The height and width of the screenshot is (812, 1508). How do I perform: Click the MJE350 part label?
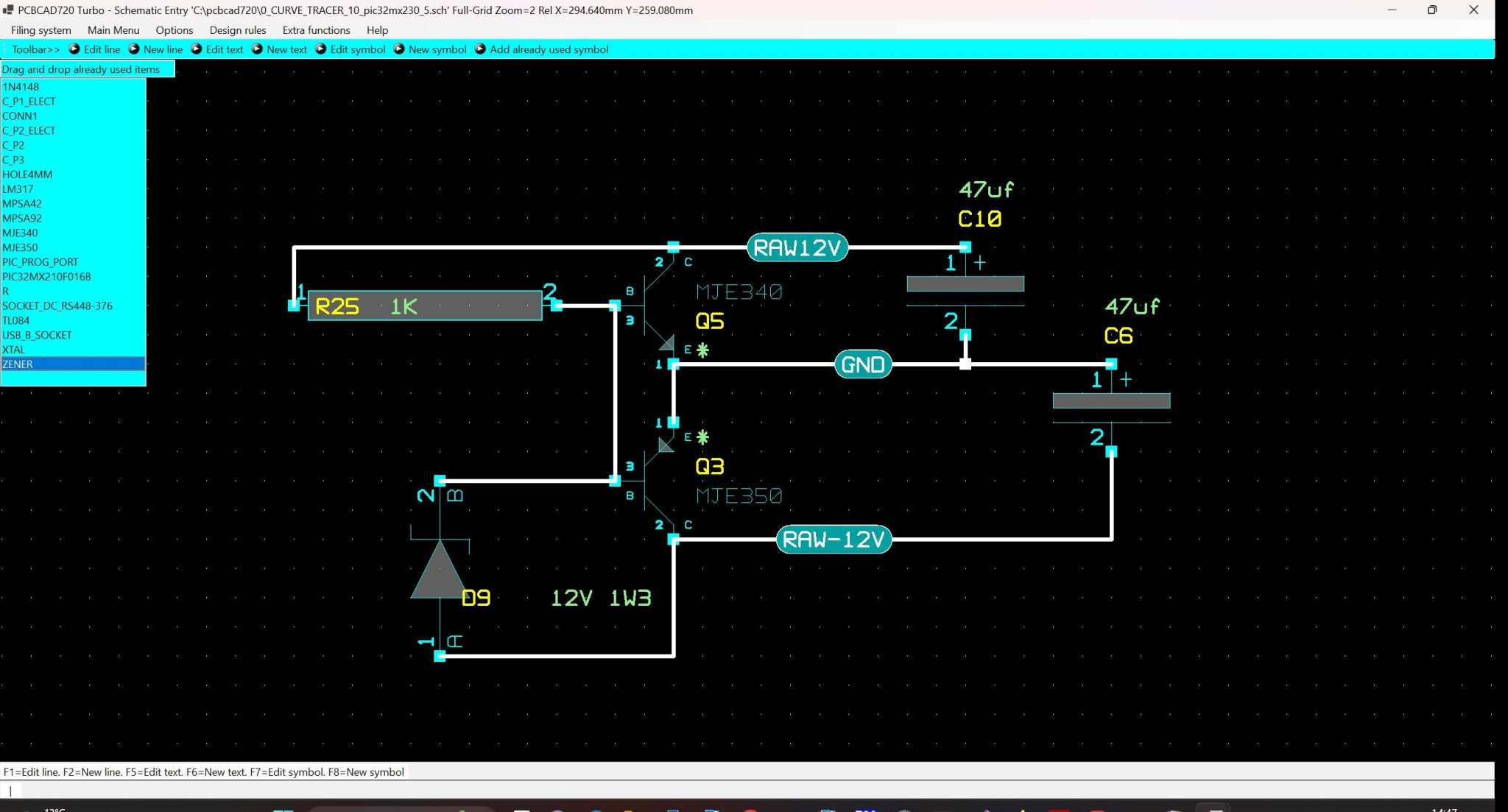point(739,496)
